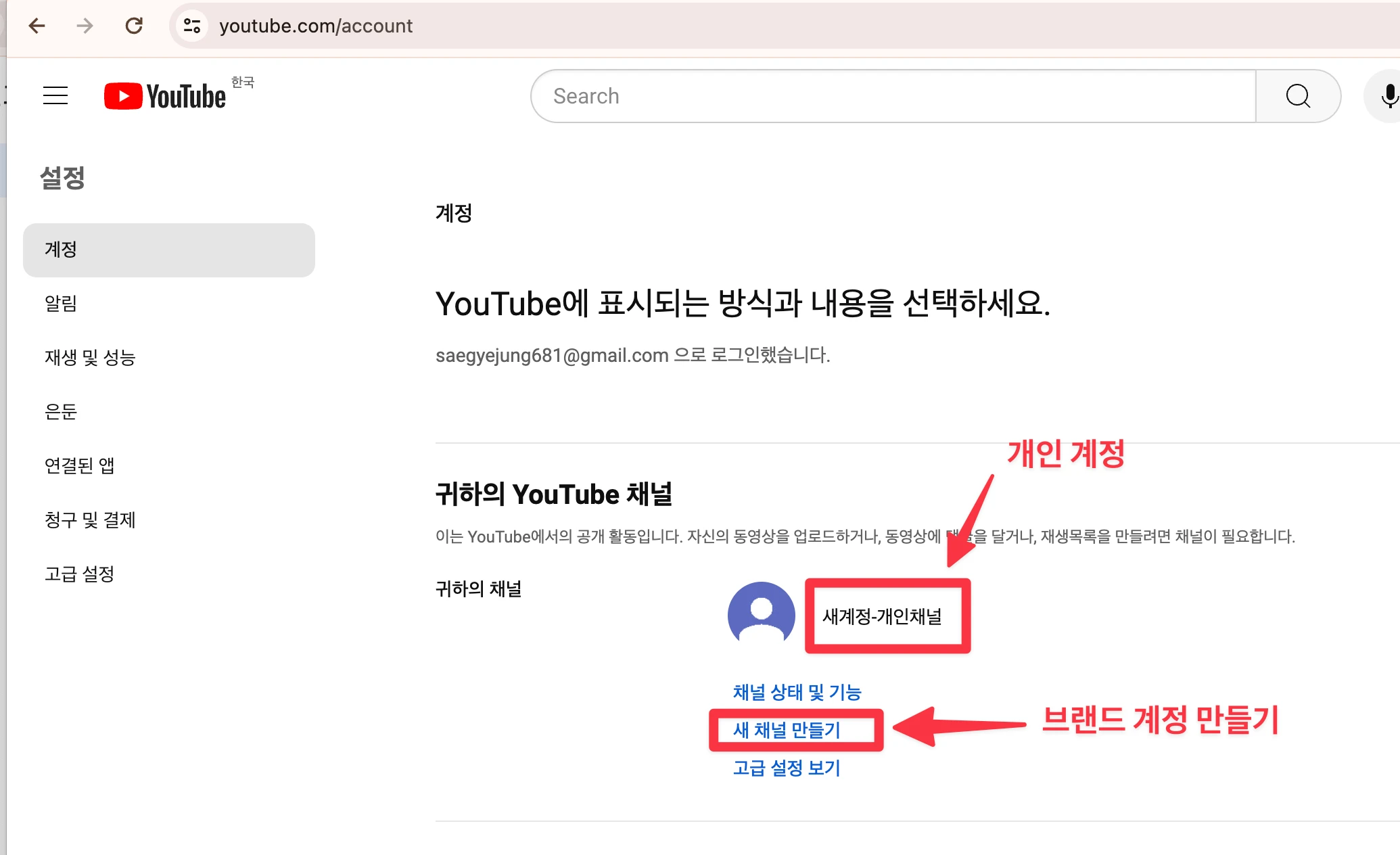Click the browser back arrow
Screen dimensions: 1400x855
pyautogui.click(x=37, y=26)
